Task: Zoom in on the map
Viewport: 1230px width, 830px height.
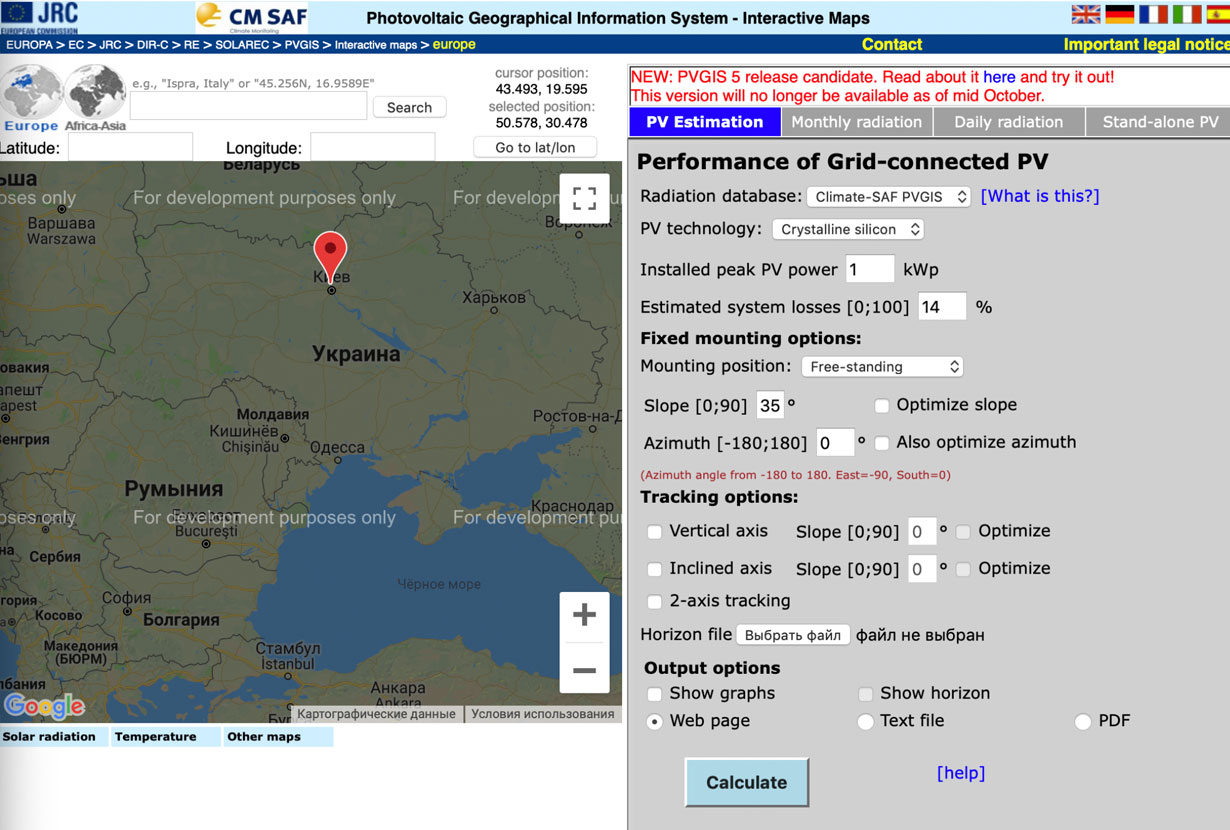Action: (584, 615)
